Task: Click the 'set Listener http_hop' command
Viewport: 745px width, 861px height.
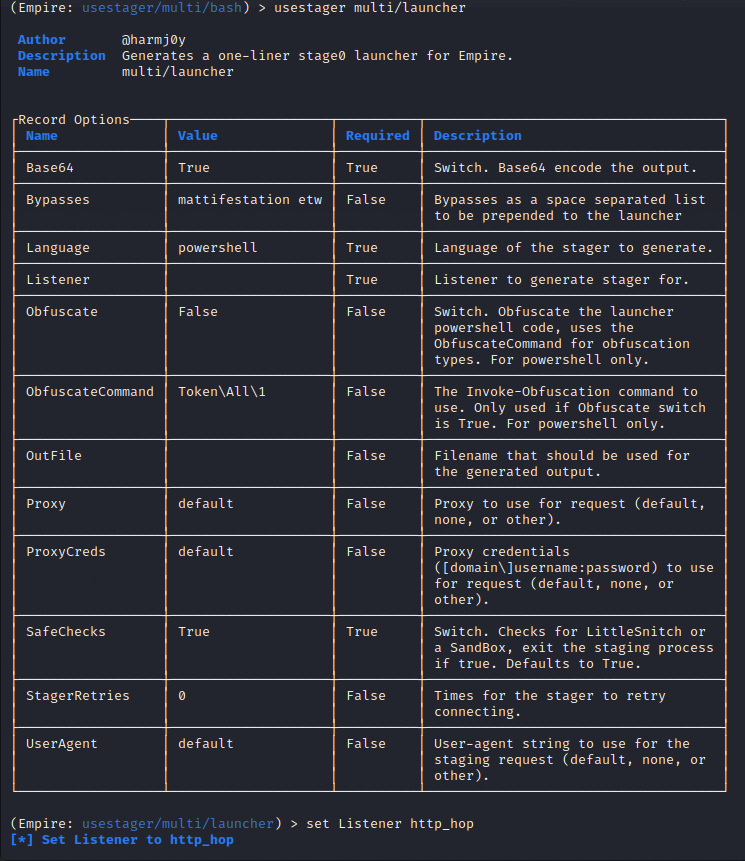Action: [390, 824]
